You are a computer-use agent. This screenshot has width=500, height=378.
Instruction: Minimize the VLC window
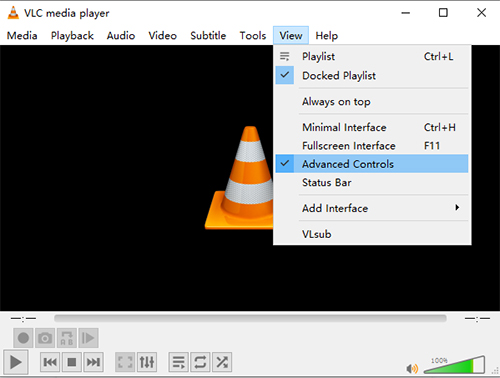(406, 13)
